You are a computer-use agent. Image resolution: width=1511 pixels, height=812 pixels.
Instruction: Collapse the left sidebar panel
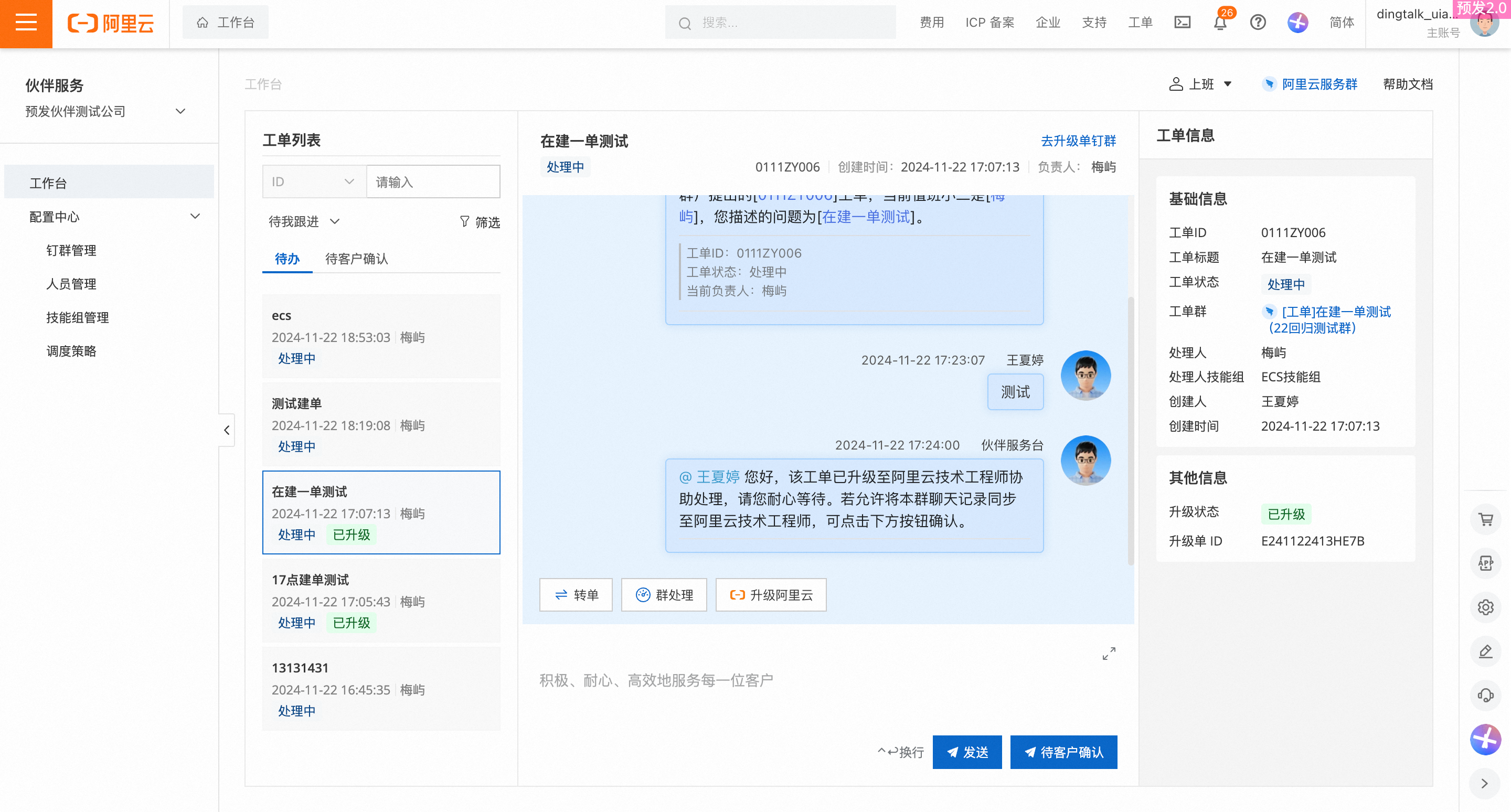pos(227,430)
